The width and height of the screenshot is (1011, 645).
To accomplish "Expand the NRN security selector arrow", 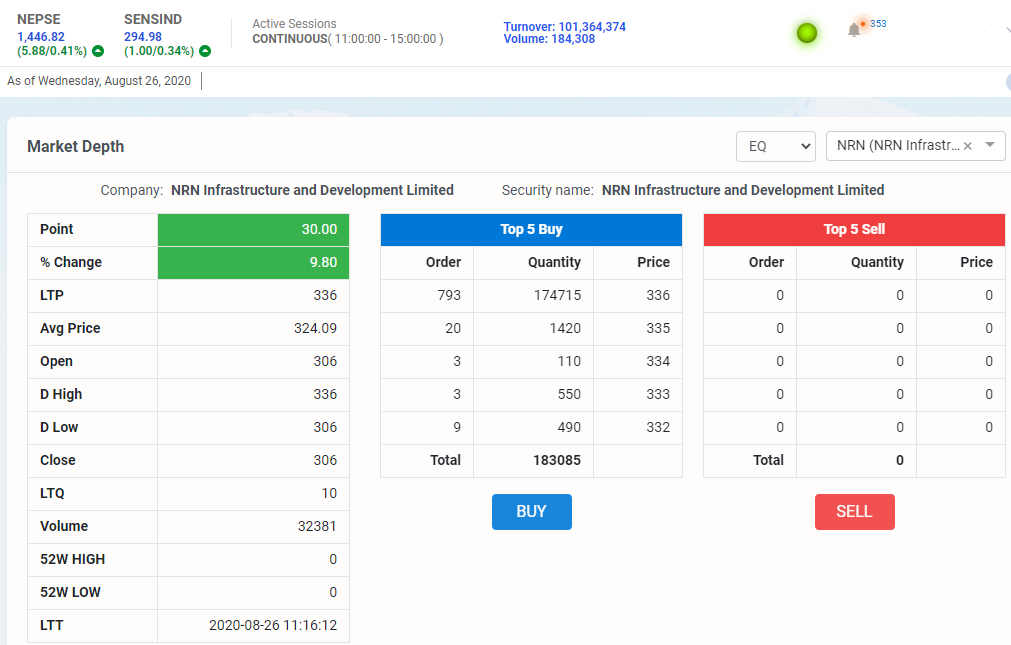I will point(990,146).
